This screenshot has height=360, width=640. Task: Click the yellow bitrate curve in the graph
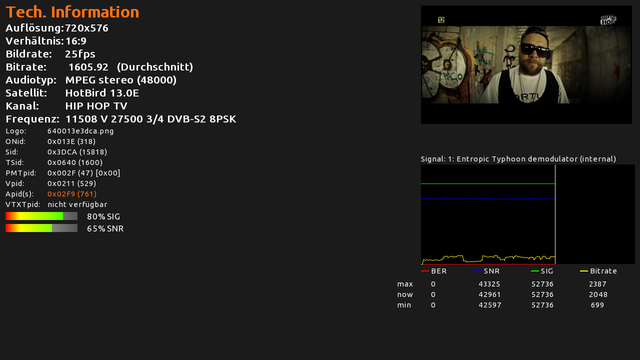click(x=488, y=258)
